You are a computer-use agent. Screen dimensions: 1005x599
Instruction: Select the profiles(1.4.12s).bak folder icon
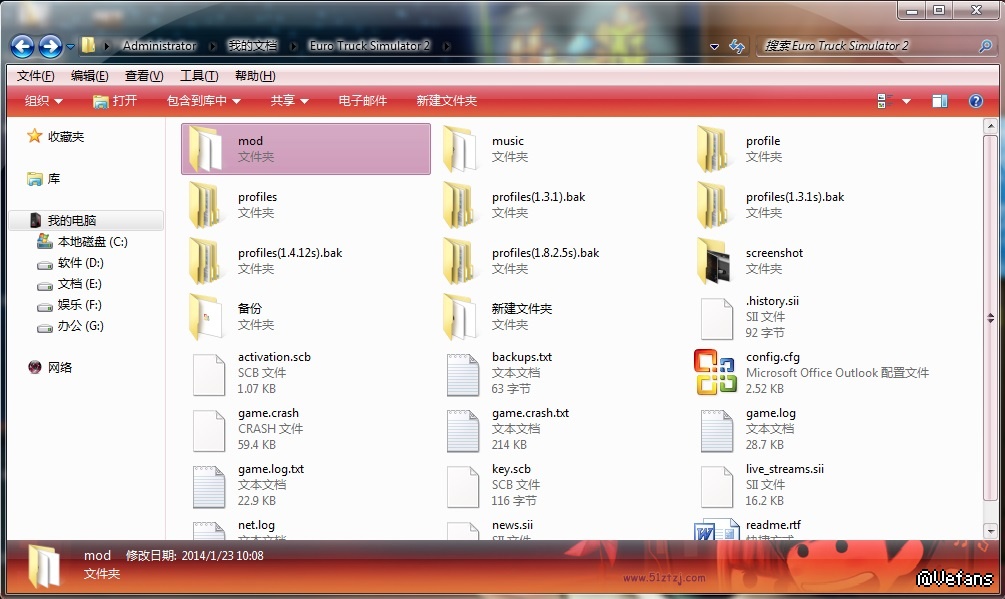pos(206,261)
